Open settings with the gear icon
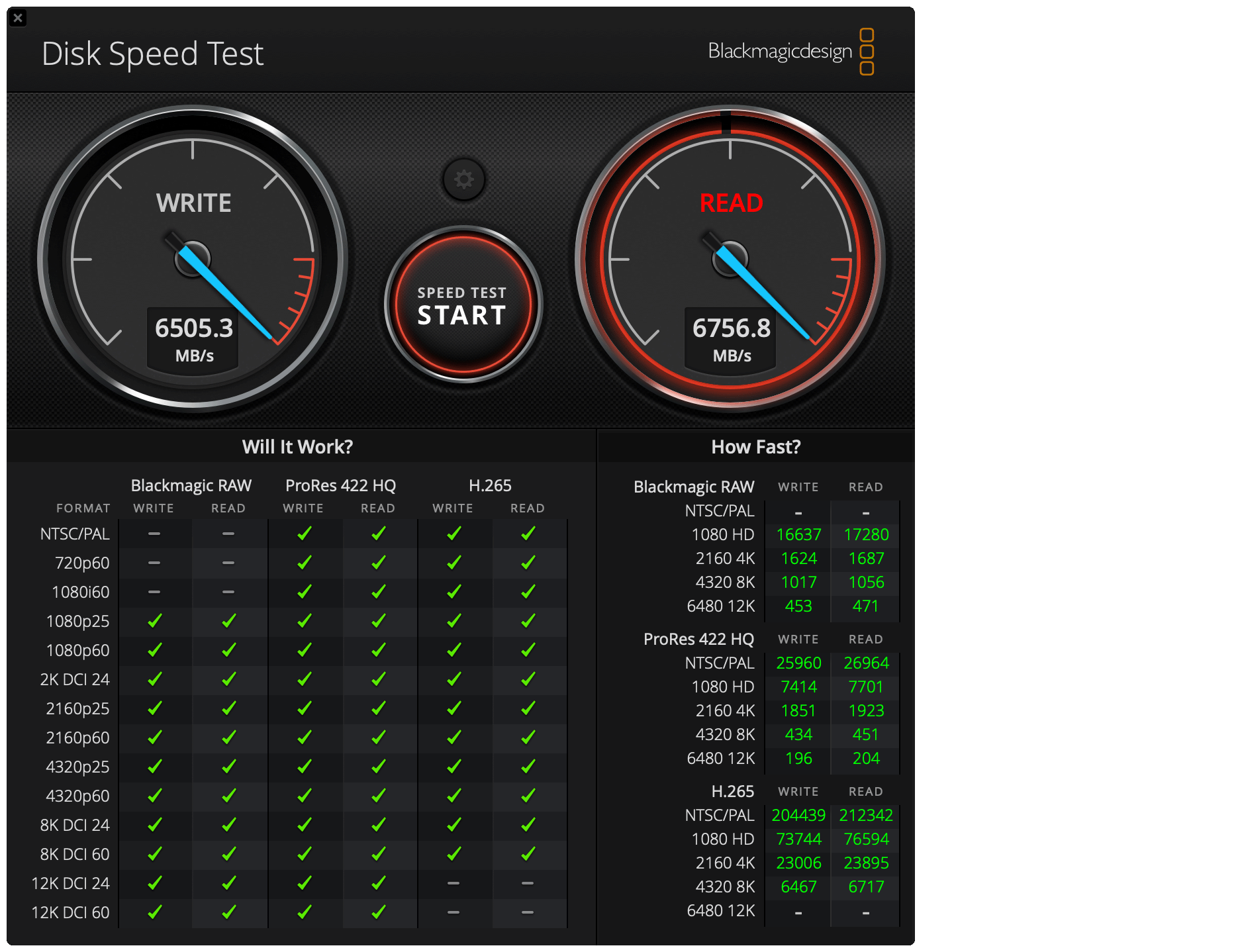 [463, 179]
